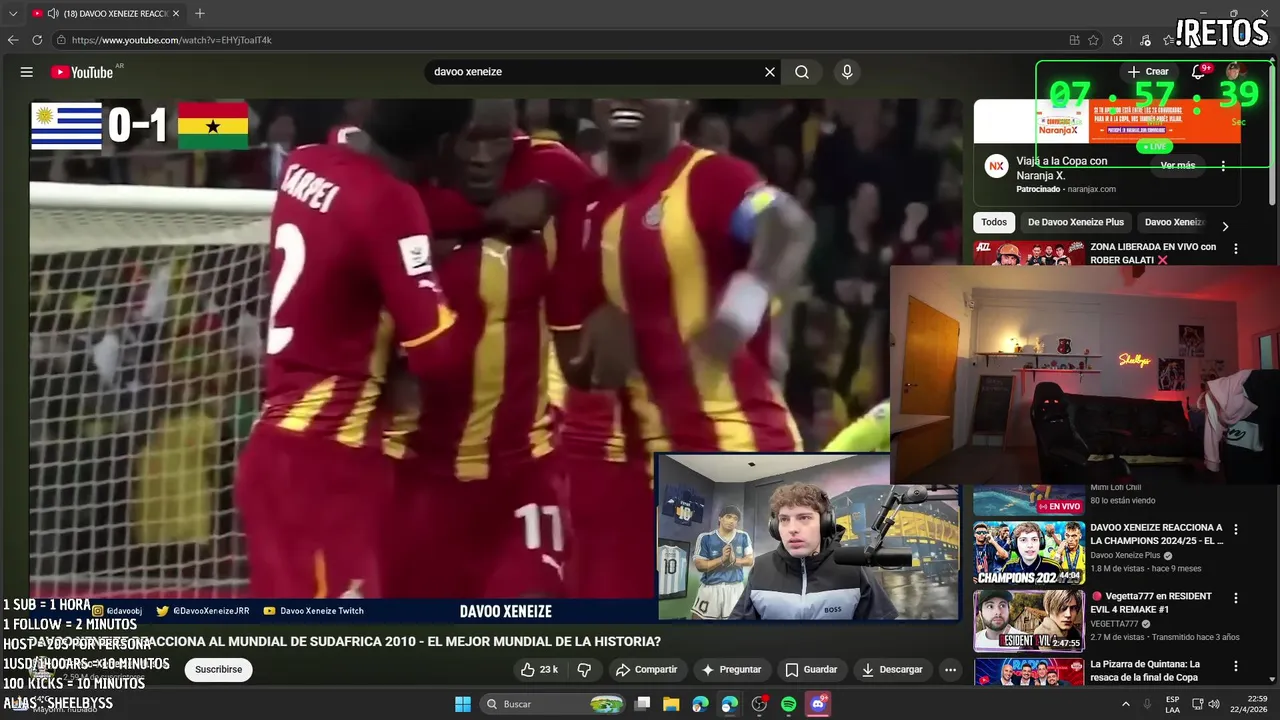Open ZONA LIBERADA EN VIVO con ROBER GALATI

click(x=1153, y=253)
